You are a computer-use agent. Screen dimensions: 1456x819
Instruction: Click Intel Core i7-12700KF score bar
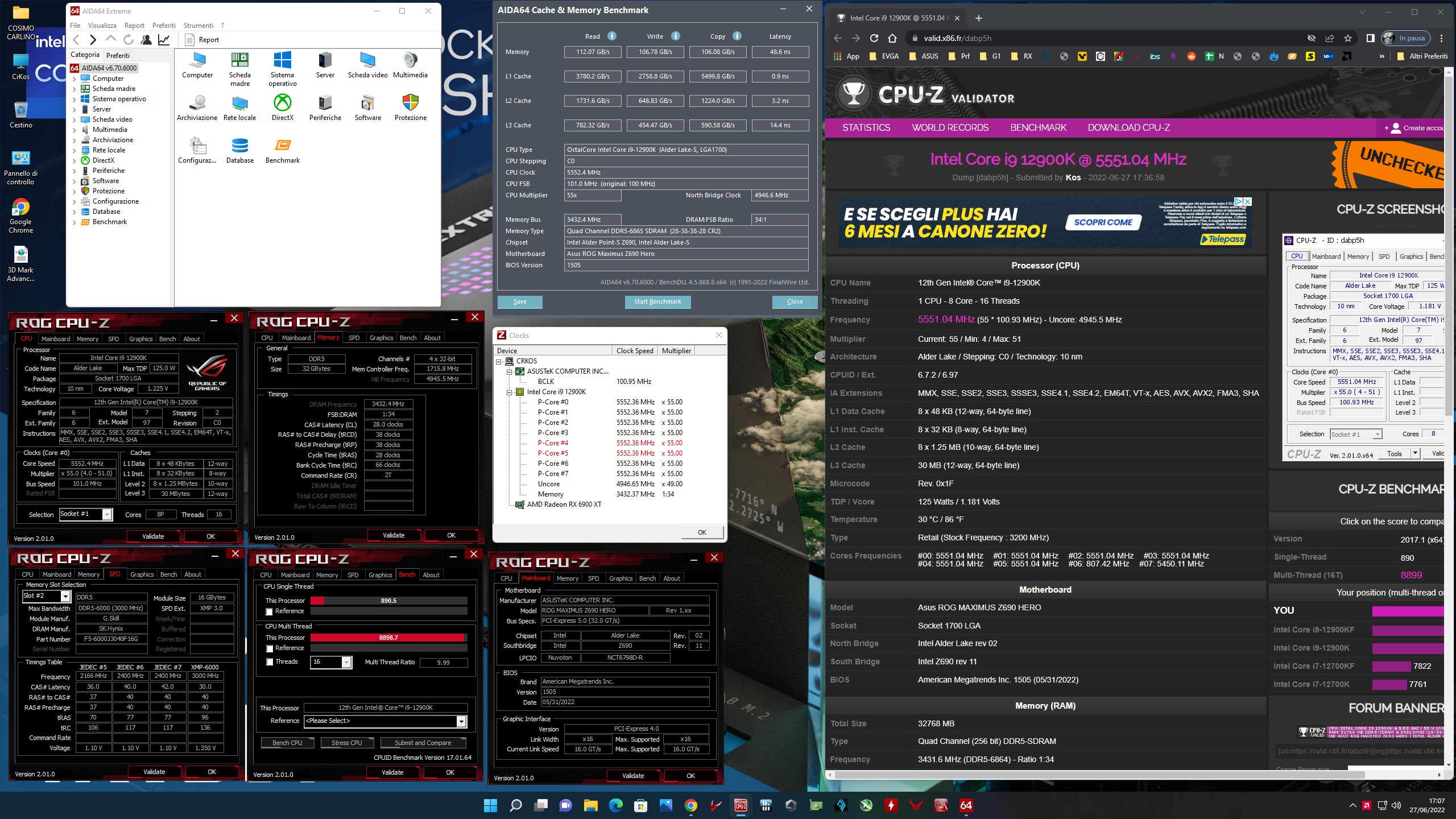click(1391, 666)
